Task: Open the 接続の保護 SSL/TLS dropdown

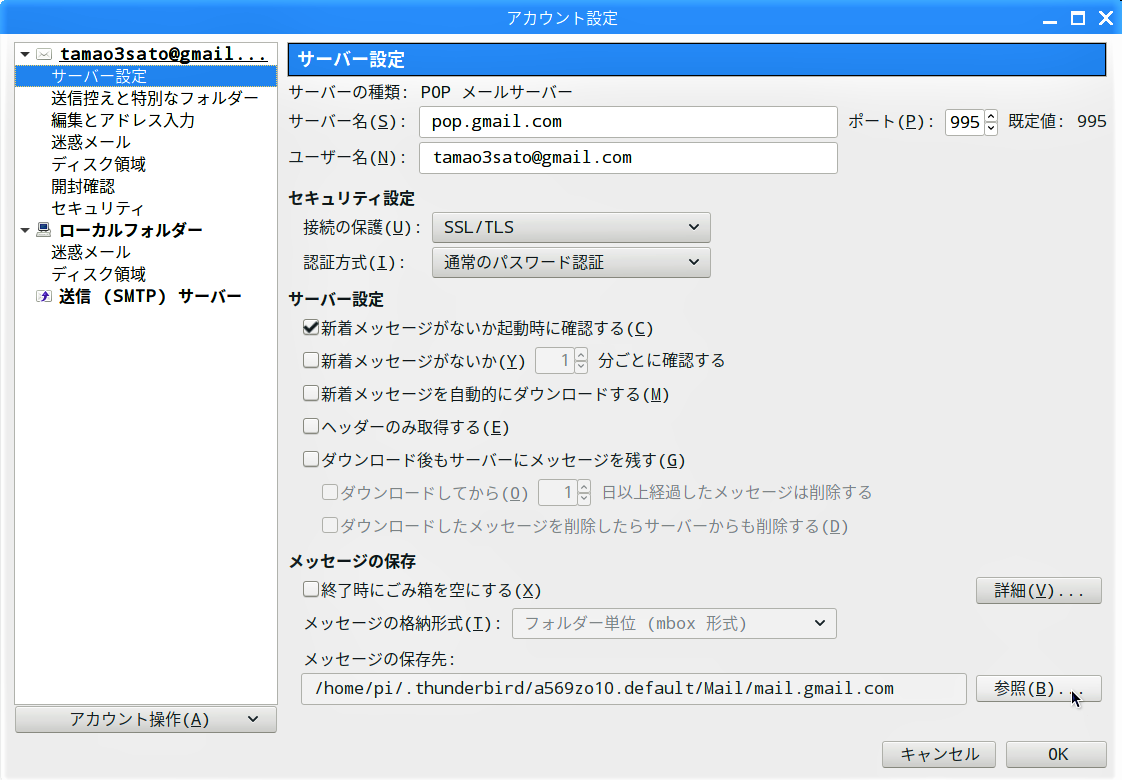Action: click(x=571, y=228)
